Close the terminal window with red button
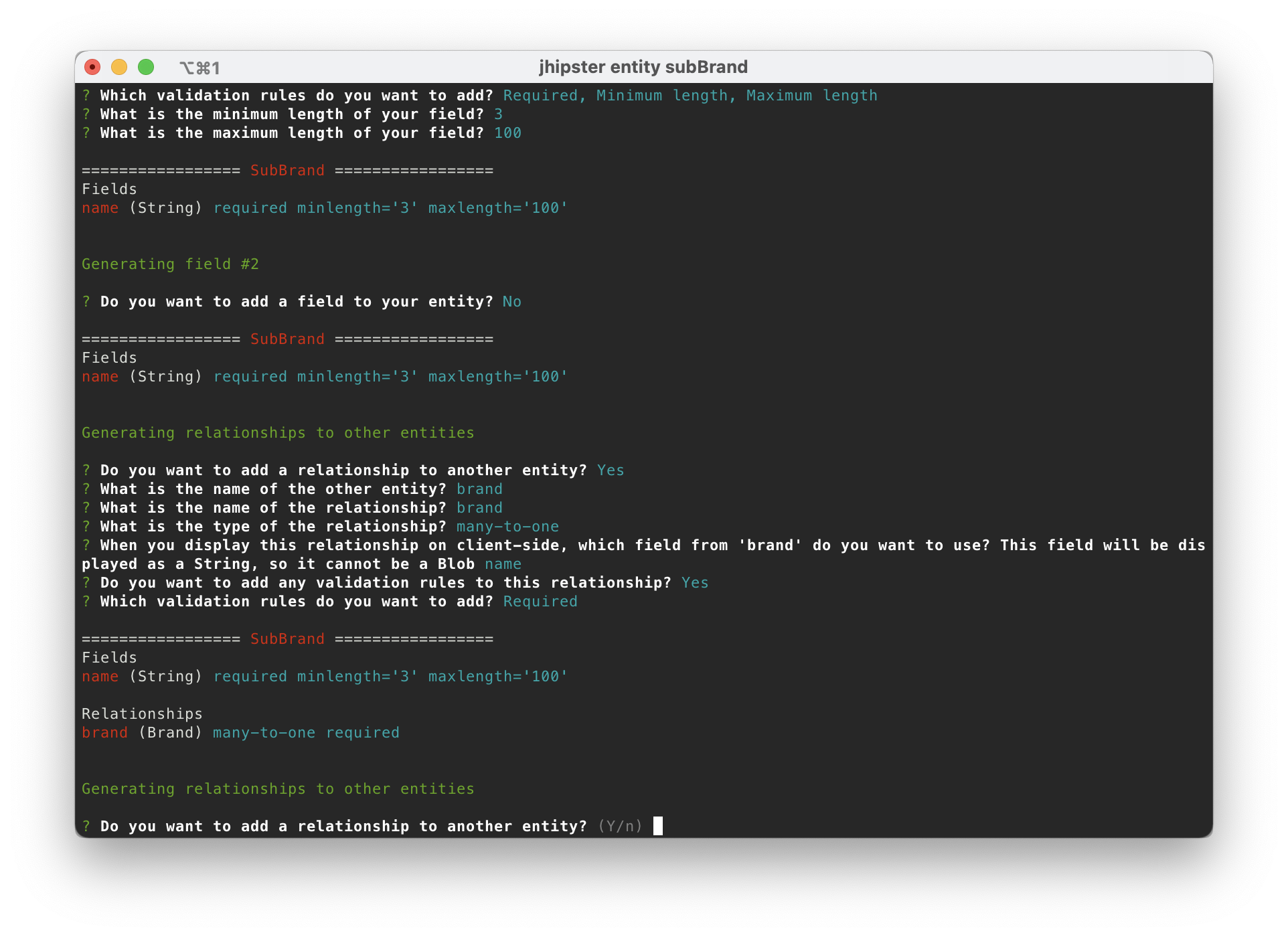 tap(92, 67)
